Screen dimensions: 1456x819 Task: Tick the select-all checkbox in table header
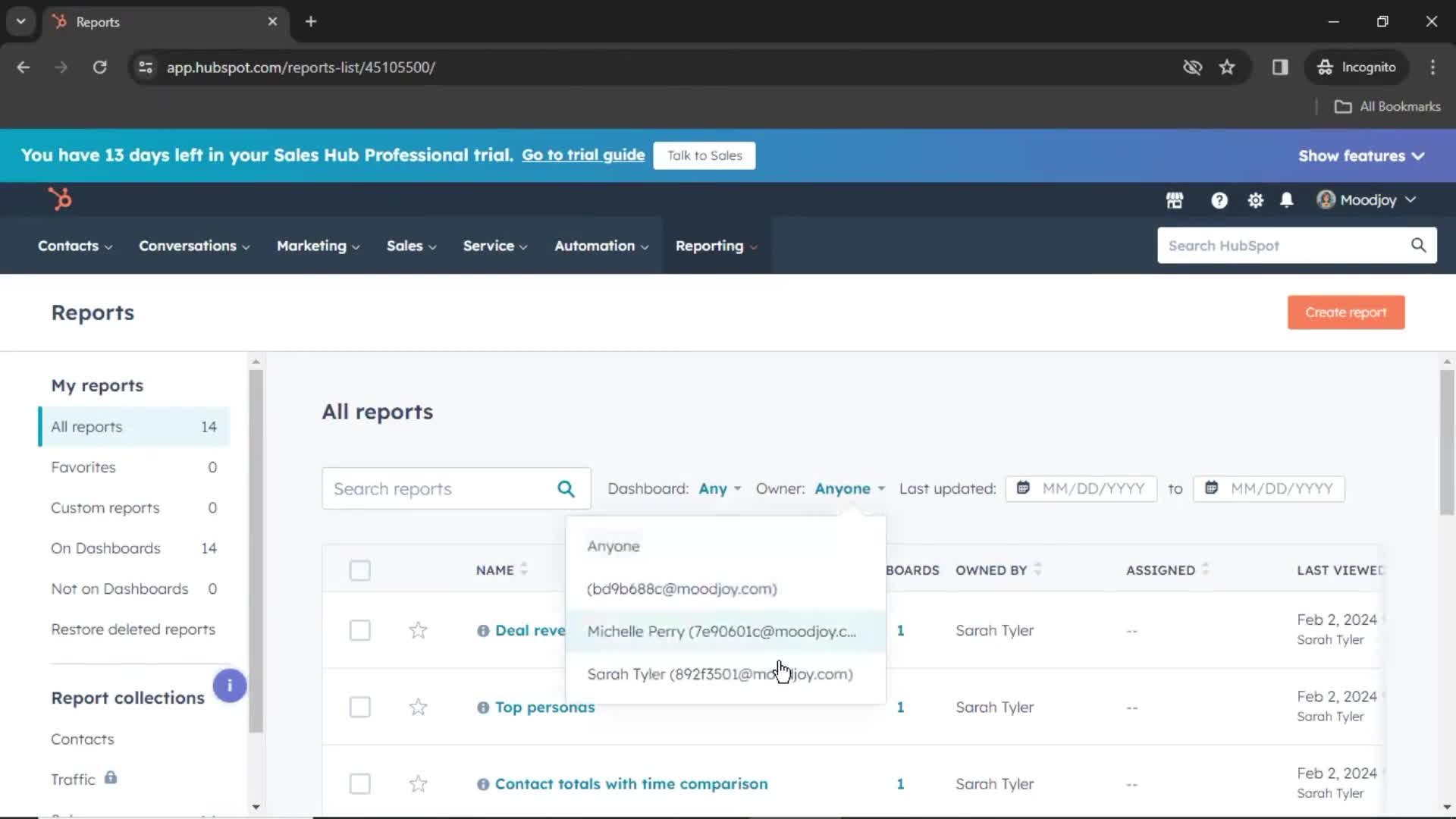tap(360, 570)
